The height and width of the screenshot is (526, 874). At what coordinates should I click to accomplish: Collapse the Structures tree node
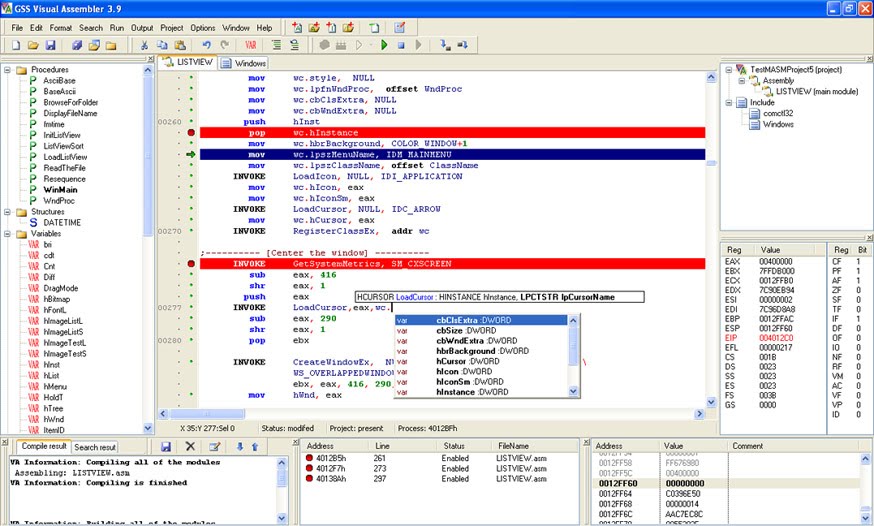(x=8, y=212)
